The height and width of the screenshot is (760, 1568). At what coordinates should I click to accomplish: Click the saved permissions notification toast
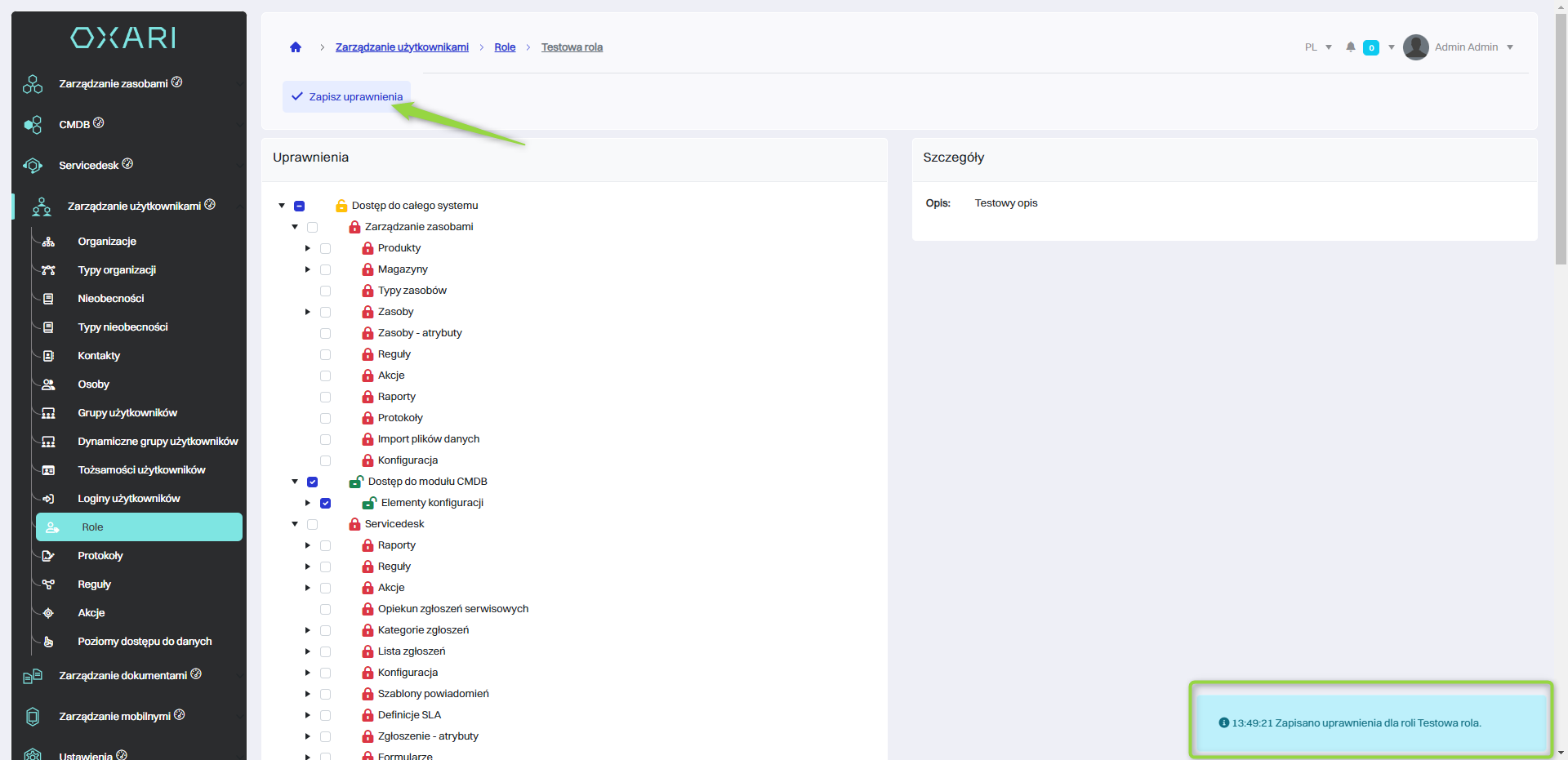1370,722
